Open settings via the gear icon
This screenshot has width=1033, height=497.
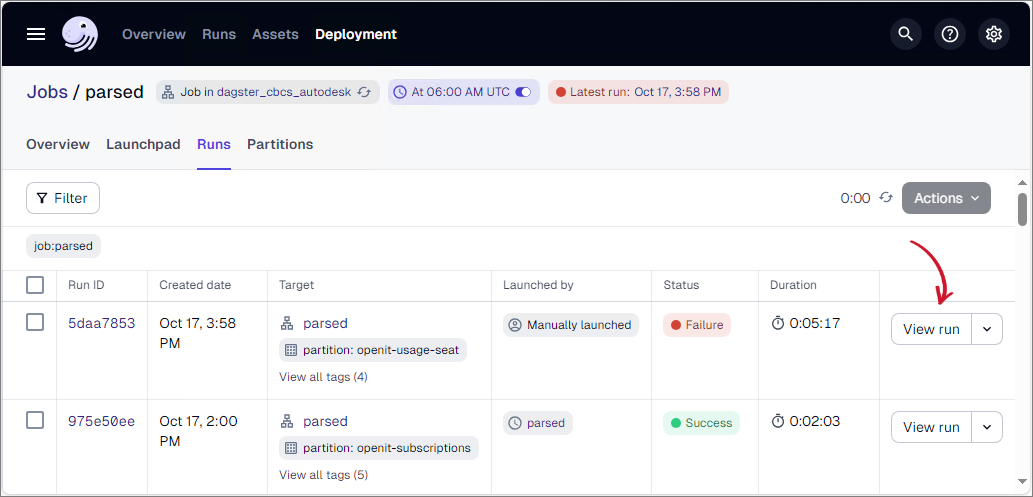pyautogui.click(x=994, y=34)
